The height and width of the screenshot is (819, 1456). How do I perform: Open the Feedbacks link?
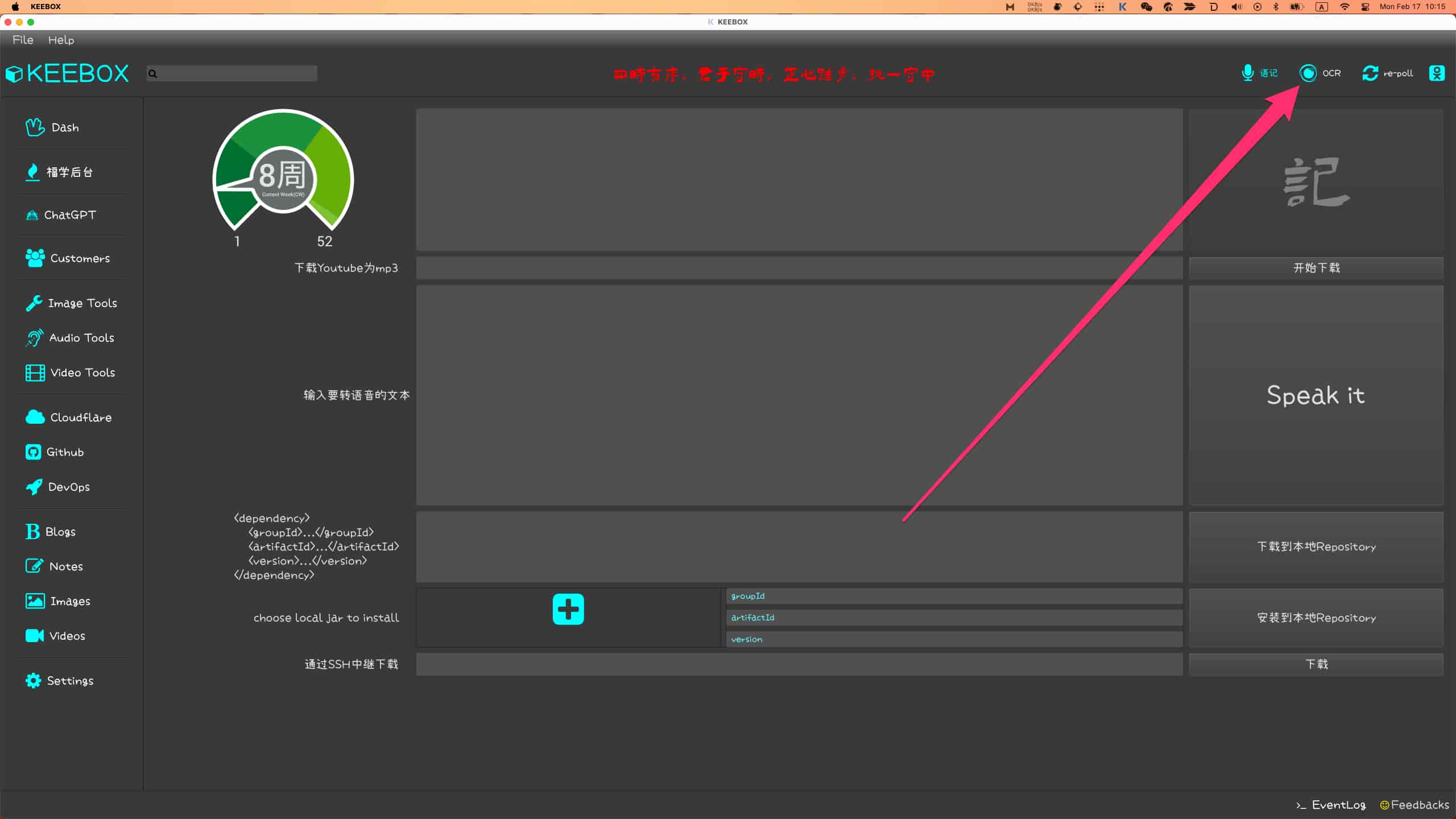1414,805
